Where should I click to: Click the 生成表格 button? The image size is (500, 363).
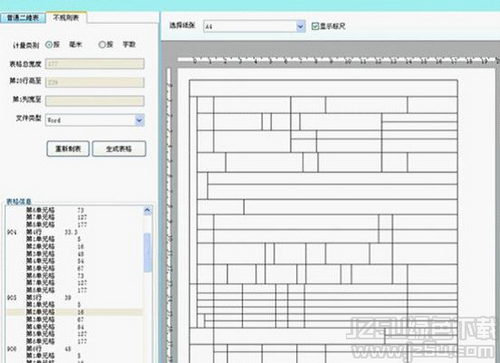tap(119, 149)
